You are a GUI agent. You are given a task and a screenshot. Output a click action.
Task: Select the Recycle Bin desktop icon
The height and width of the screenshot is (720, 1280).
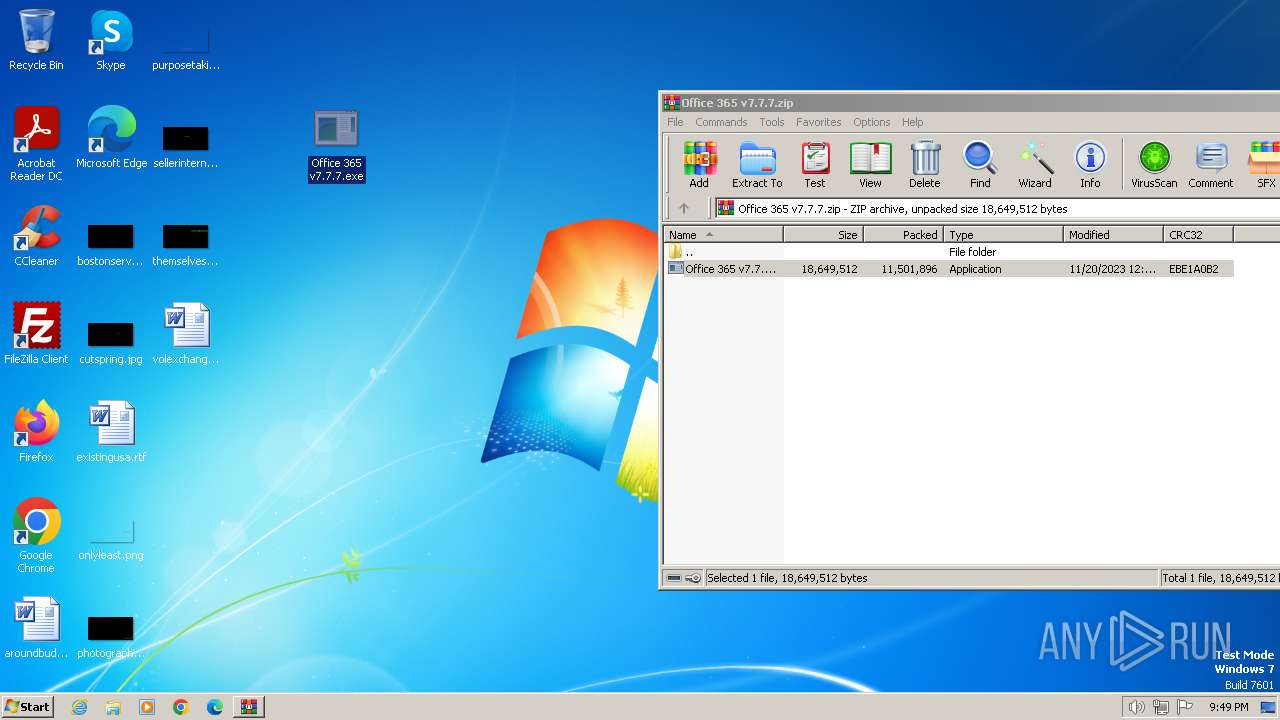(36, 41)
